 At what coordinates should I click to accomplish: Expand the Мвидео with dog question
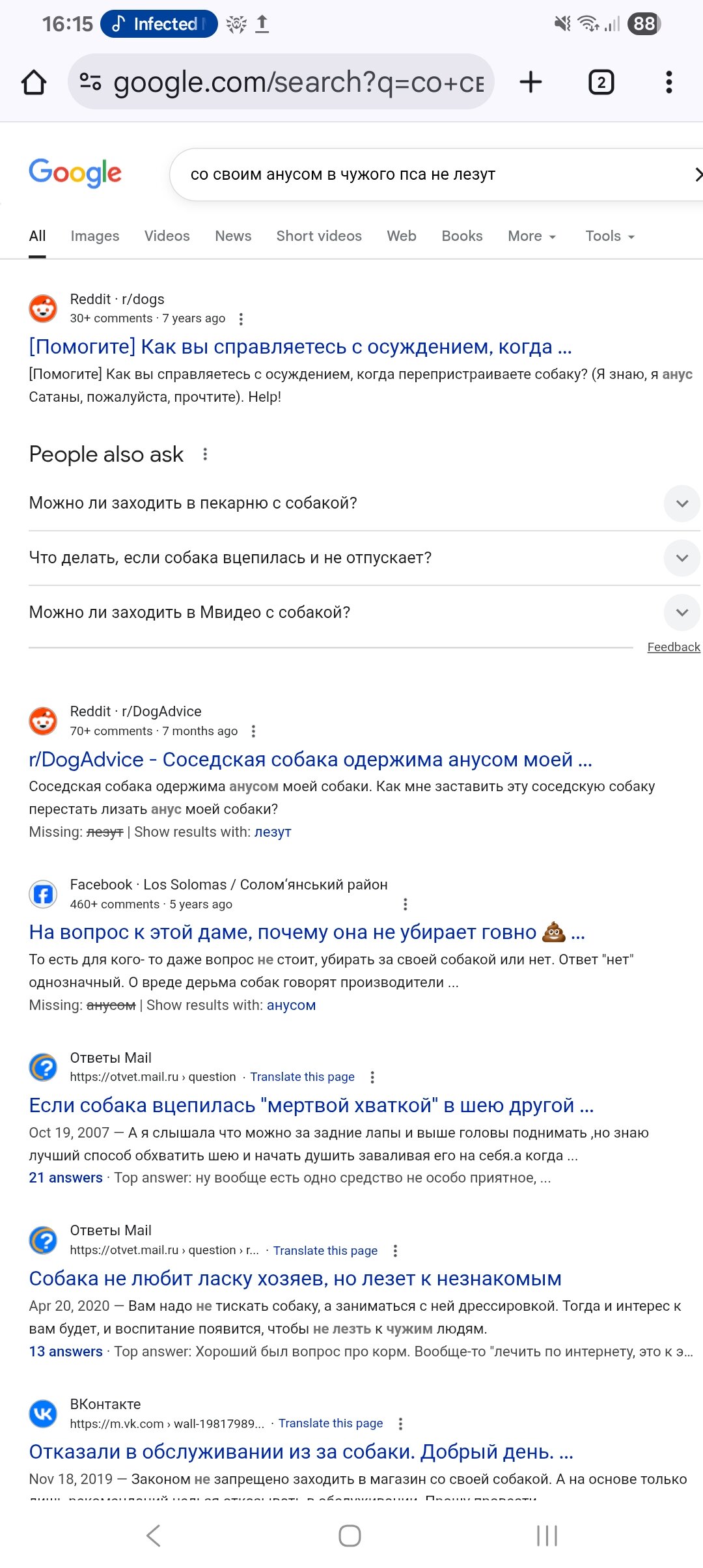(x=682, y=613)
